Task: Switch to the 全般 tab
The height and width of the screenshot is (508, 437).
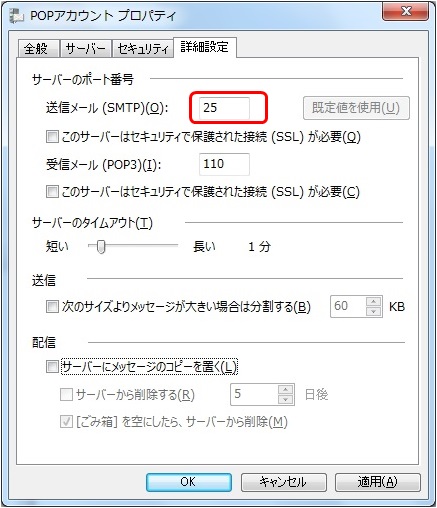Action: click(x=38, y=49)
